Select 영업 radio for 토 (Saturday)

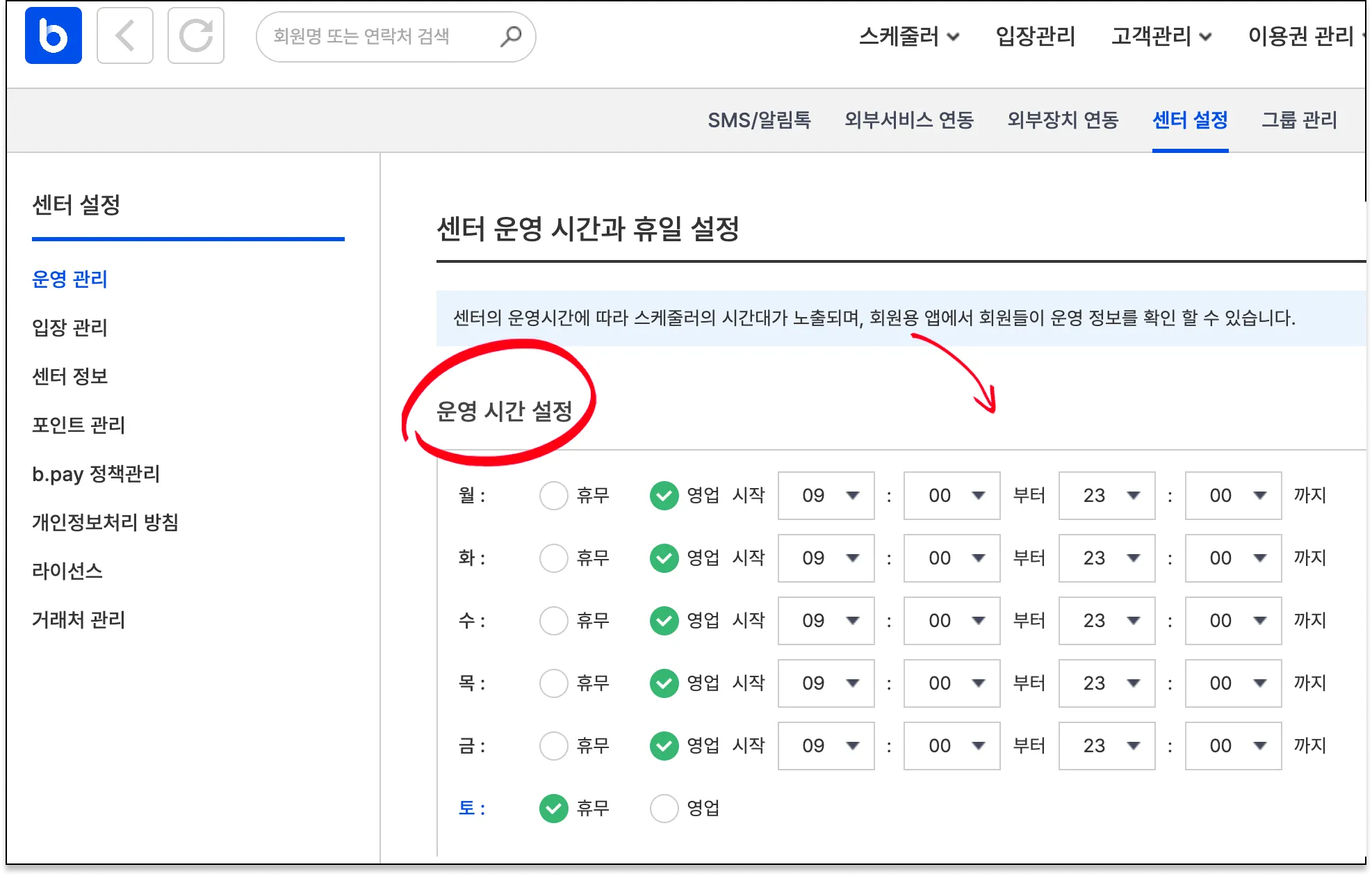coord(664,809)
